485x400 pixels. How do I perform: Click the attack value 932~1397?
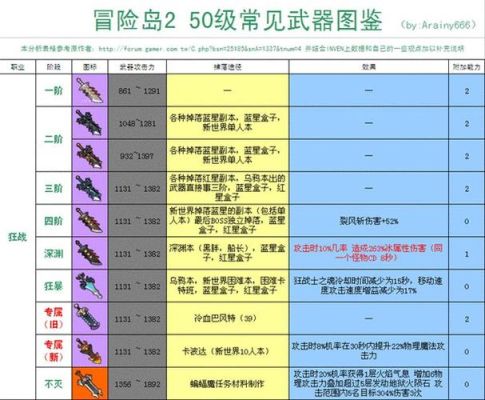(137, 156)
